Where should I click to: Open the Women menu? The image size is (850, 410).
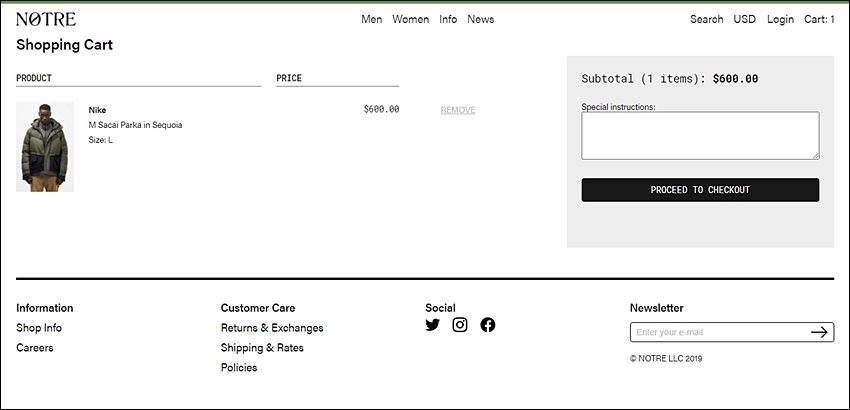410,19
